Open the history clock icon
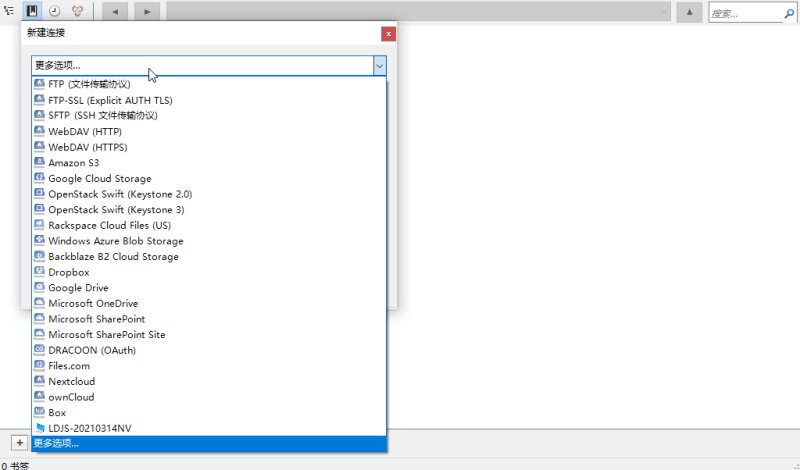This screenshot has width=800, height=470. (55, 11)
